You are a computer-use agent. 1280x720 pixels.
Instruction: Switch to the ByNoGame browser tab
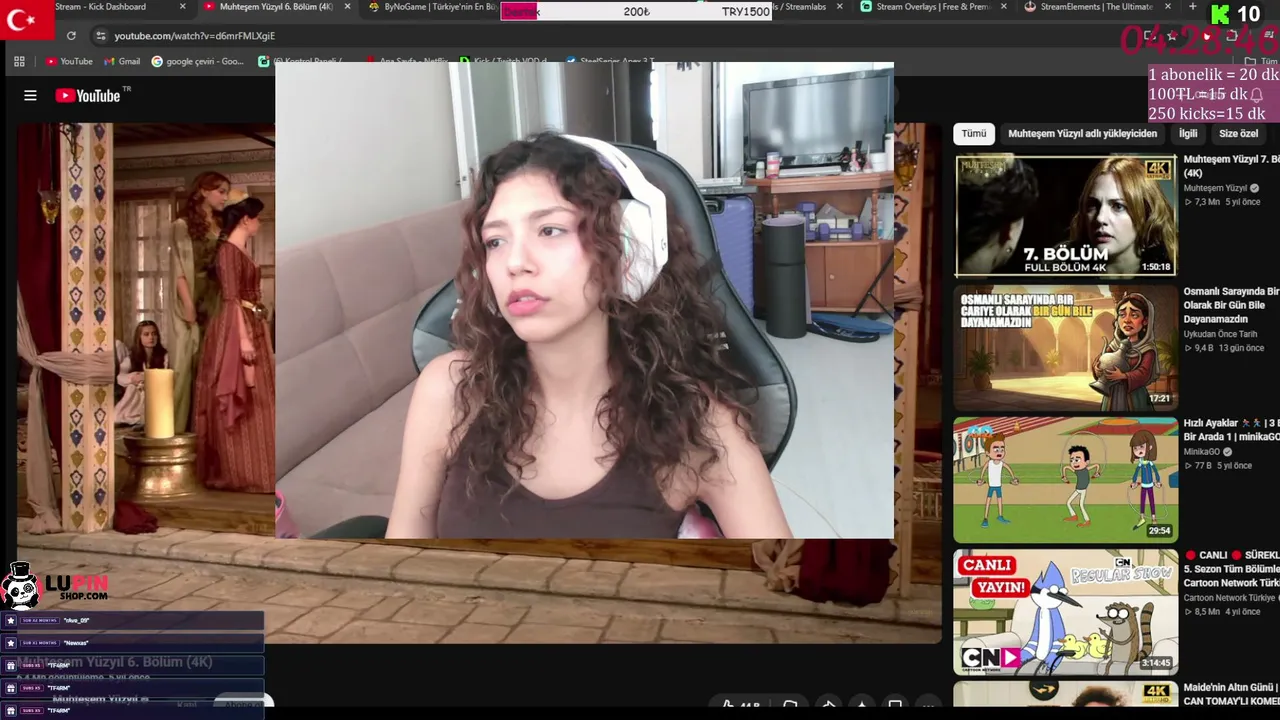[x=430, y=7]
